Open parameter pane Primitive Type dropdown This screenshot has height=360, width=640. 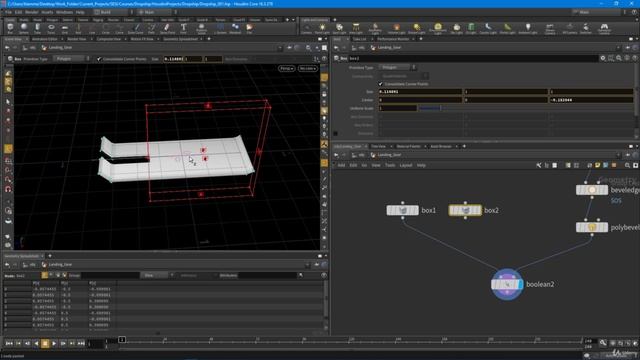click(x=398, y=67)
